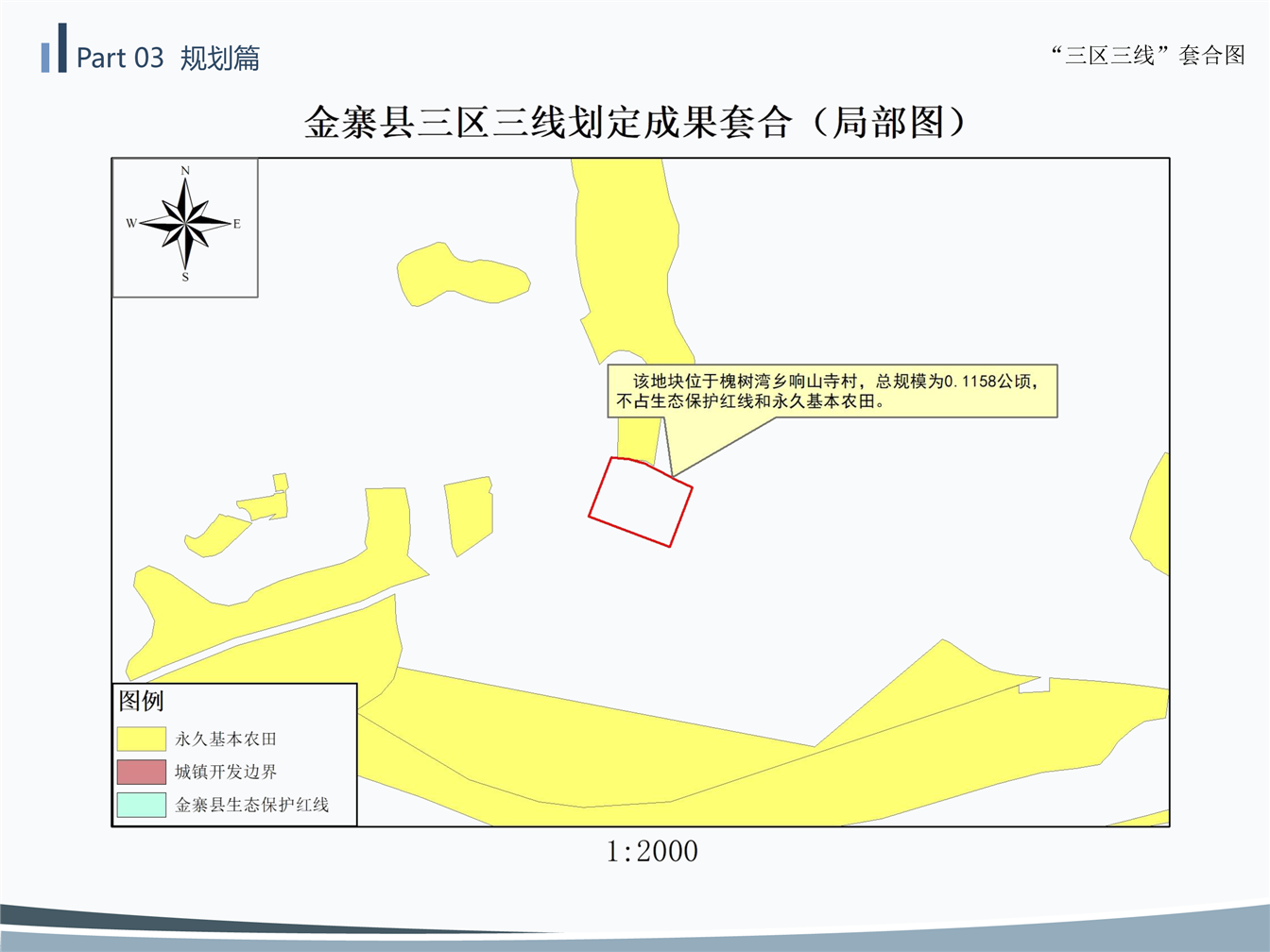Select the '永久基本农田' legend label

(226, 739)
